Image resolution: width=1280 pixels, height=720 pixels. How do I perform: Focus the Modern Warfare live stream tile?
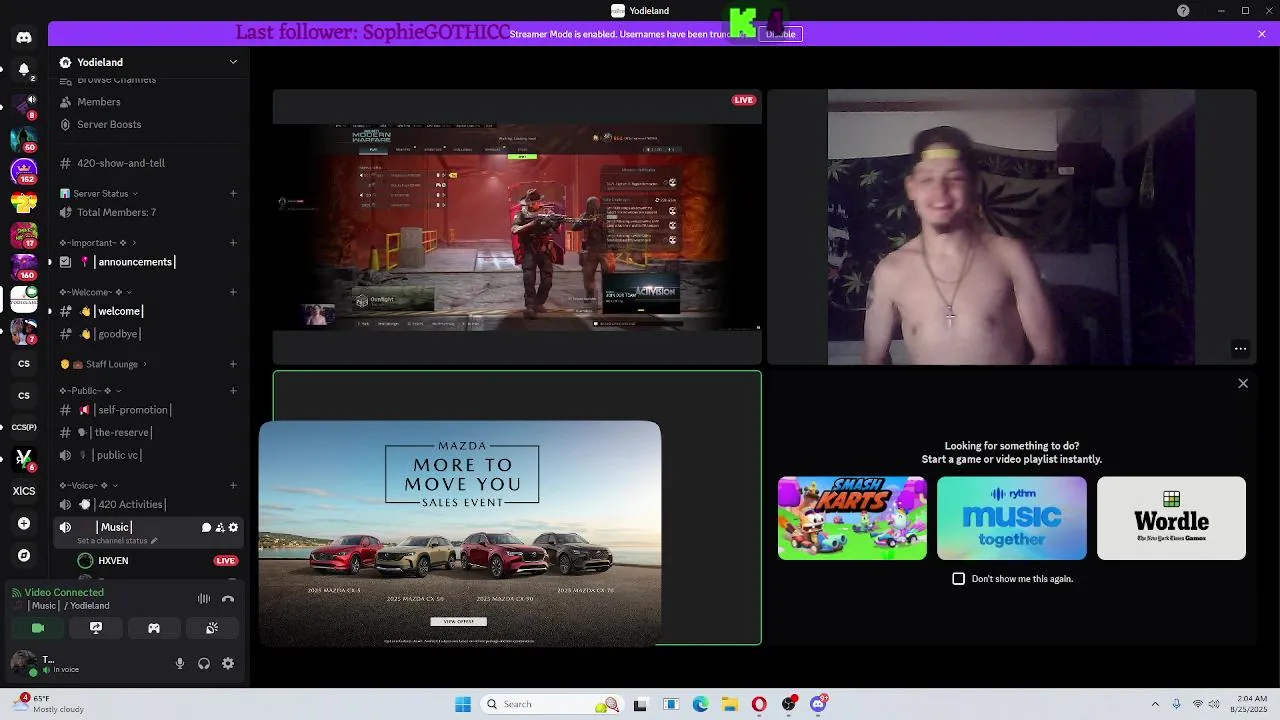pyautogui.click(x=517, y=227)
